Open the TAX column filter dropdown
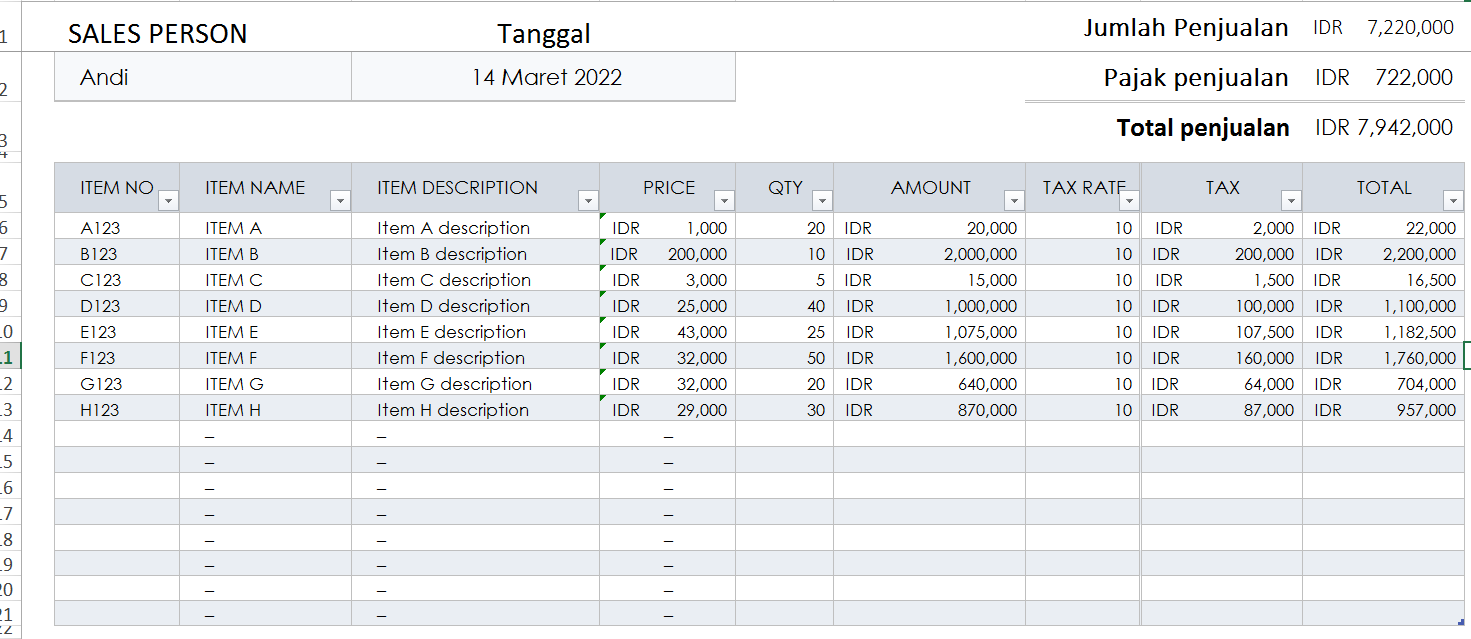This screenshot has width=1471, height=639. point(1290,200)
